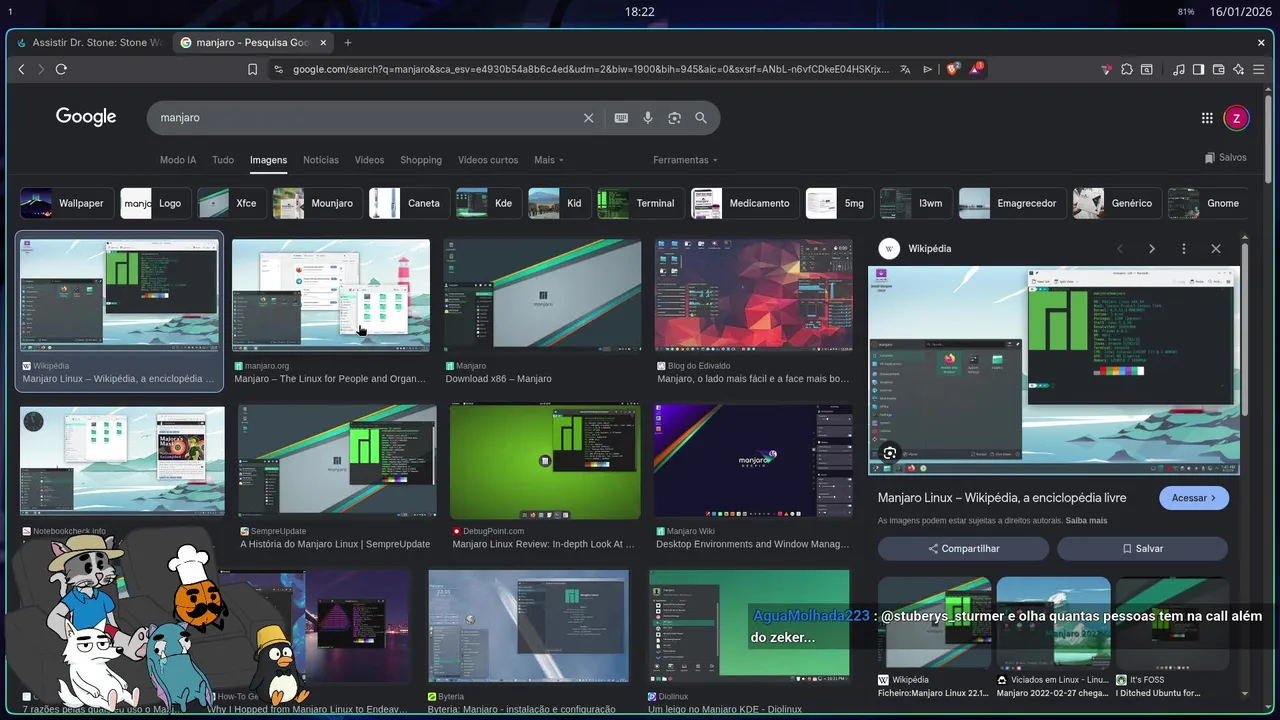The height and width of the screenshot is (720, 1280).
Task: Open the Google account avatar Z
Action: (x=1237, y=118)
